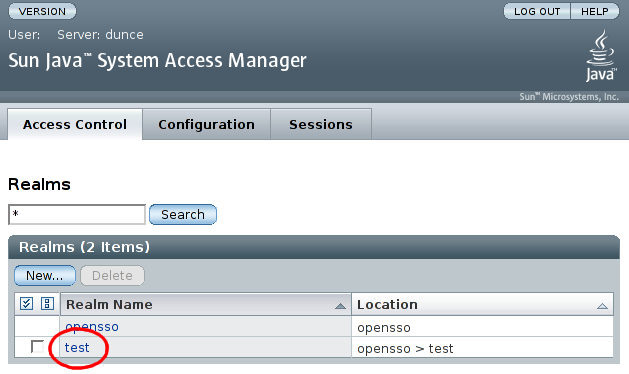The height and width of the screenshot is (374, 629).
Task: Sort by Realm Name arrow
Action: coord(340,306)
